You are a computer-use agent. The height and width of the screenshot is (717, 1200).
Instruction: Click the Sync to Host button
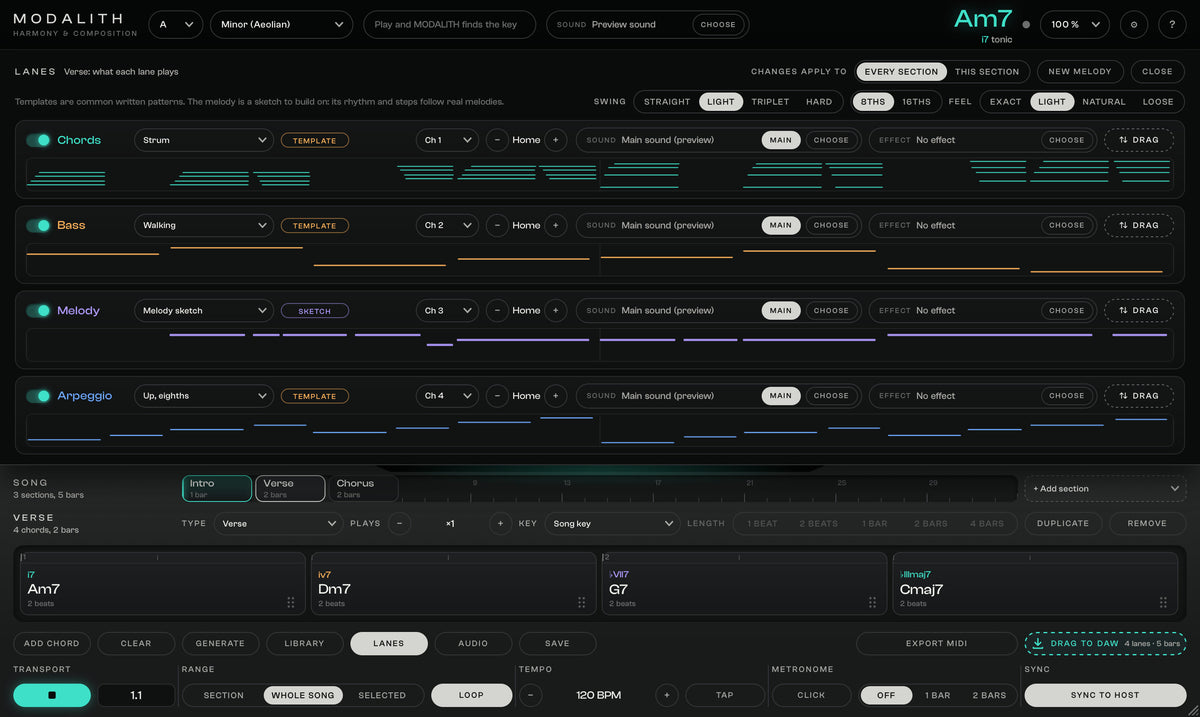coord(1105,695)
